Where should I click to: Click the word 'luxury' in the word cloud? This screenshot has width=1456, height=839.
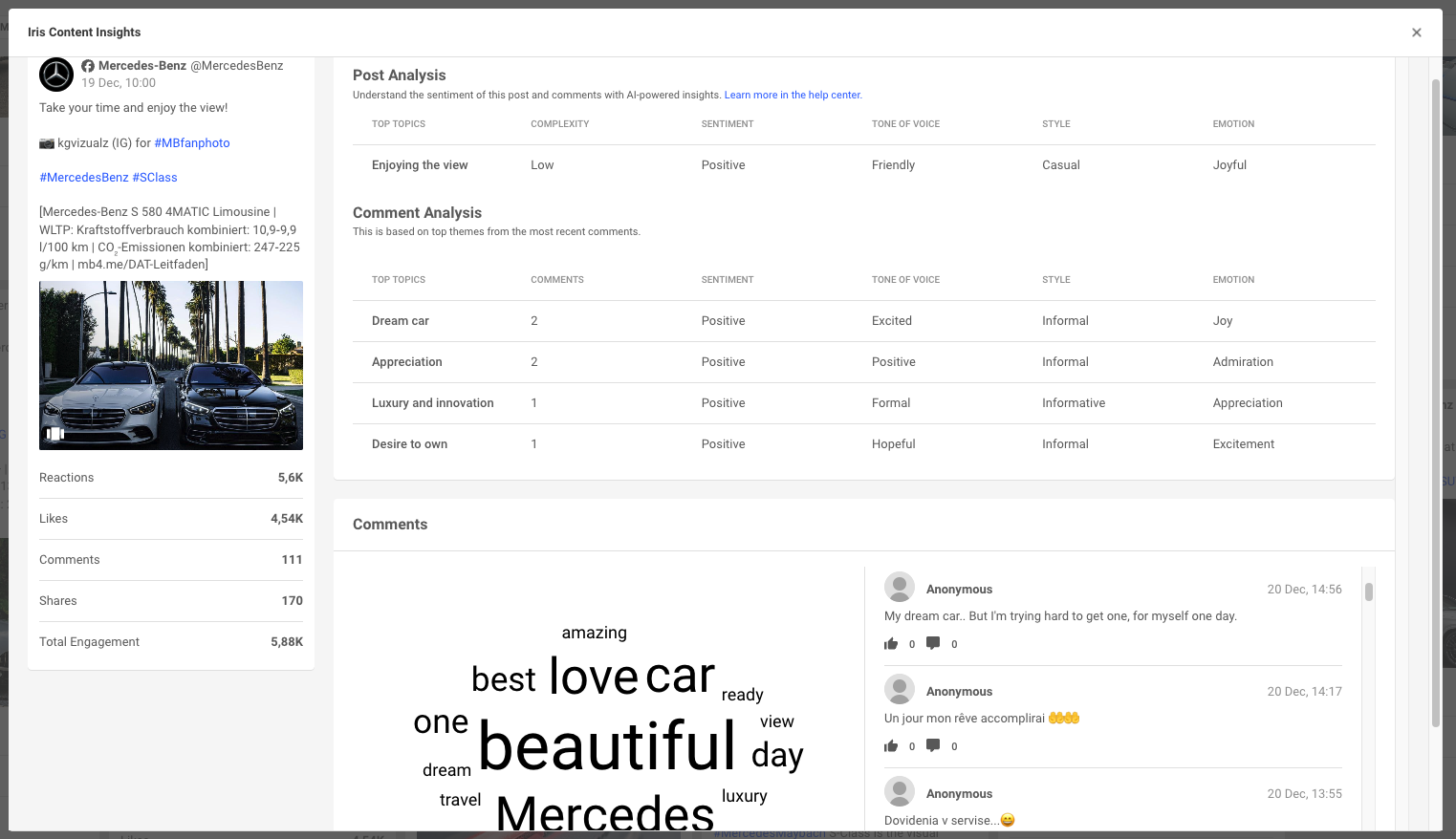(x=745, y=796)
